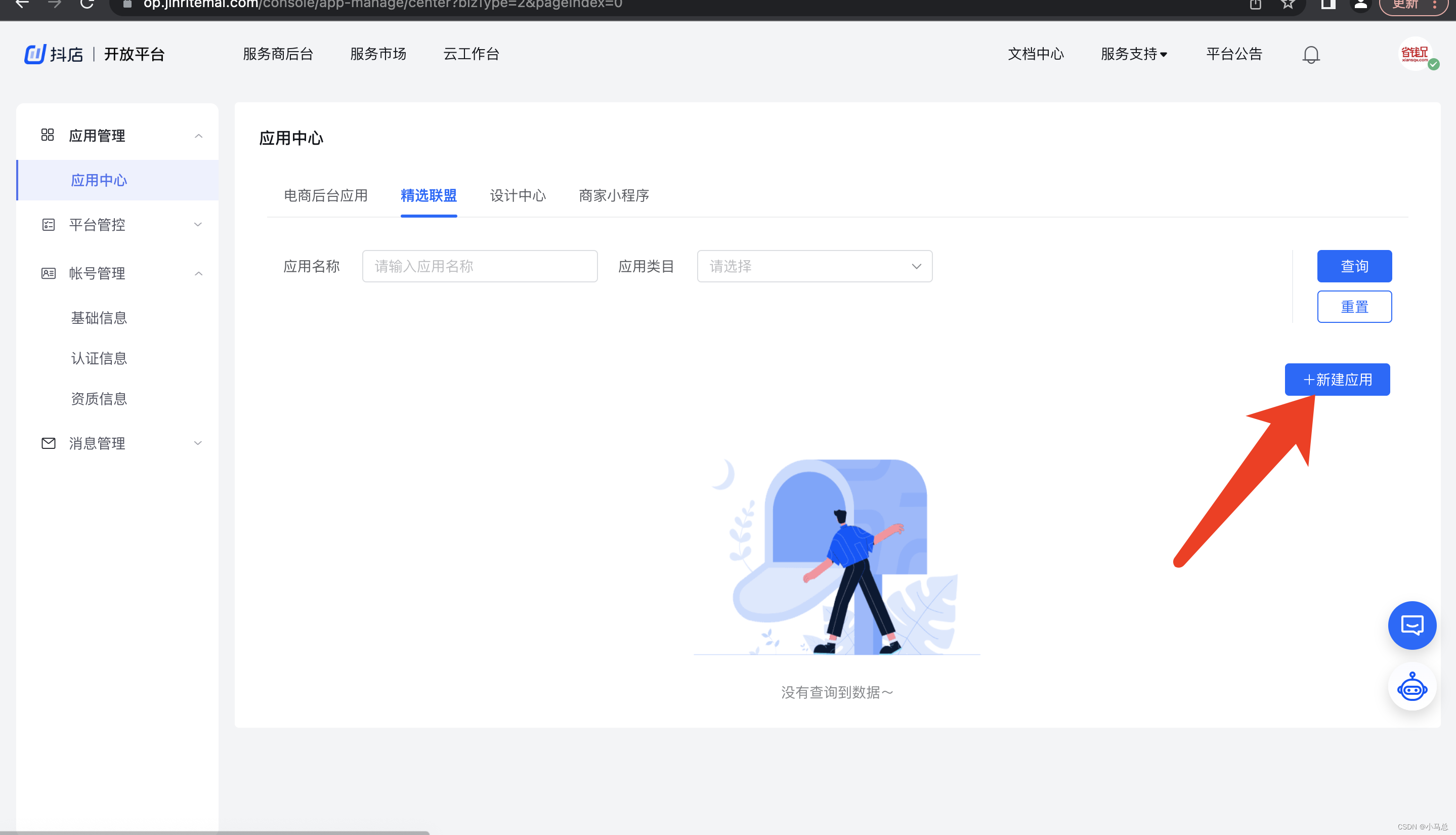Image resolution: width=1456 pixels, height=835 pixels.
Task: Click the browser back arrow
Action: [22, 5]
